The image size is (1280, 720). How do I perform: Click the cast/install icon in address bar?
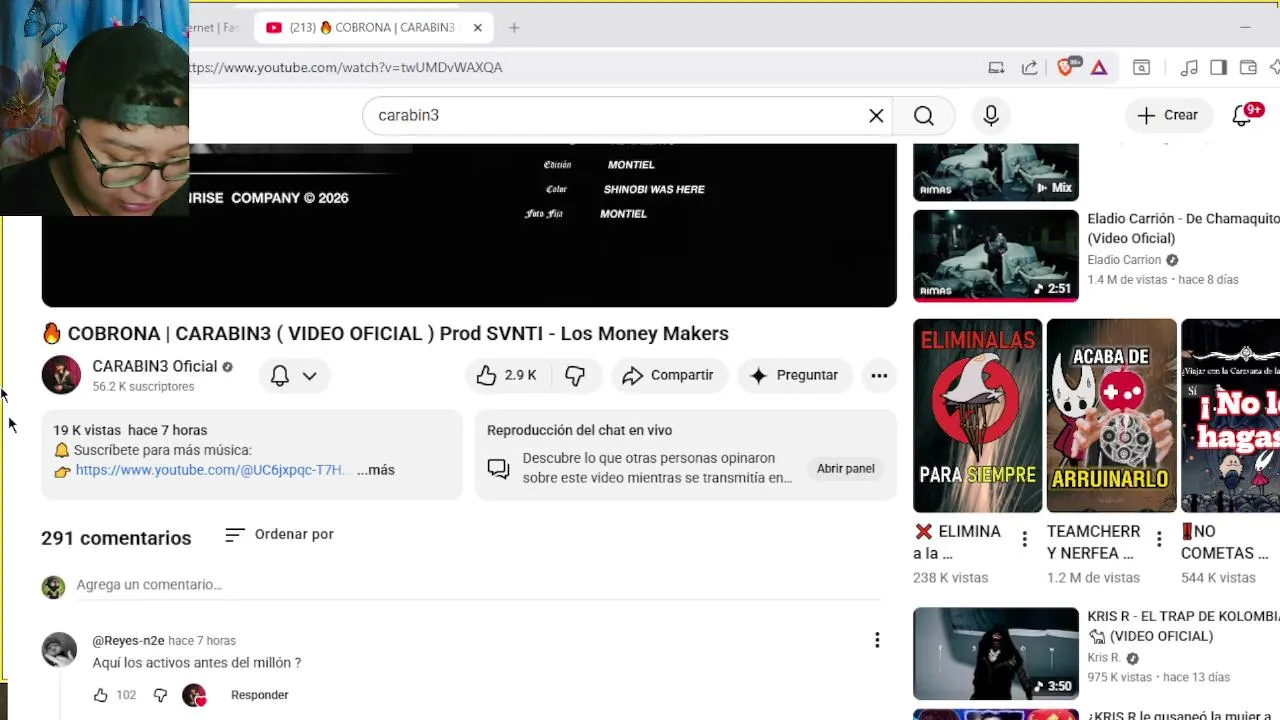coord(996,67)
